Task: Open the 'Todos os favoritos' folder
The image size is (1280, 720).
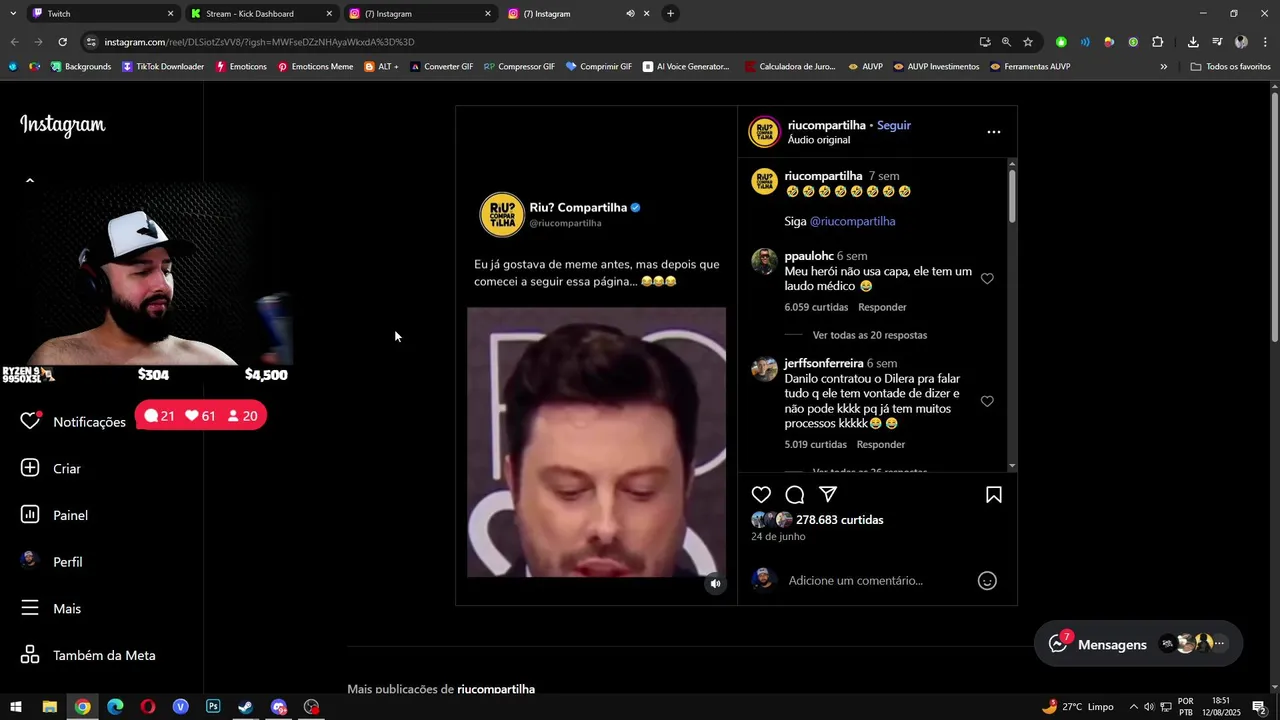Action: pos(1230,67)
